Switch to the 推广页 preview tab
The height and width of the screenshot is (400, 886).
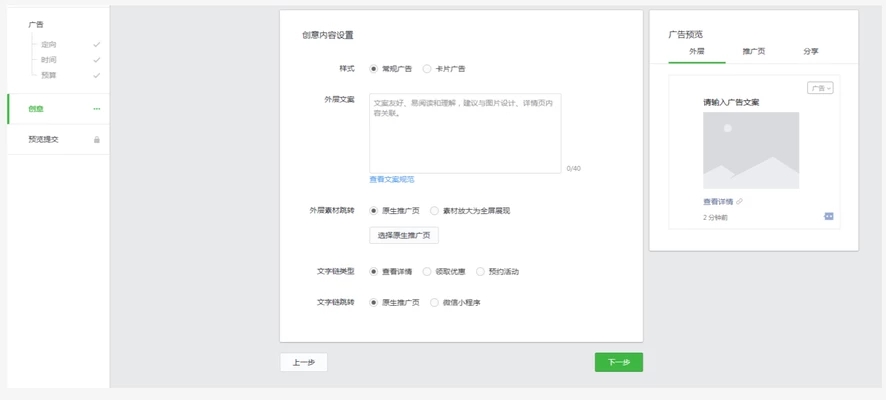click(754, 51)
